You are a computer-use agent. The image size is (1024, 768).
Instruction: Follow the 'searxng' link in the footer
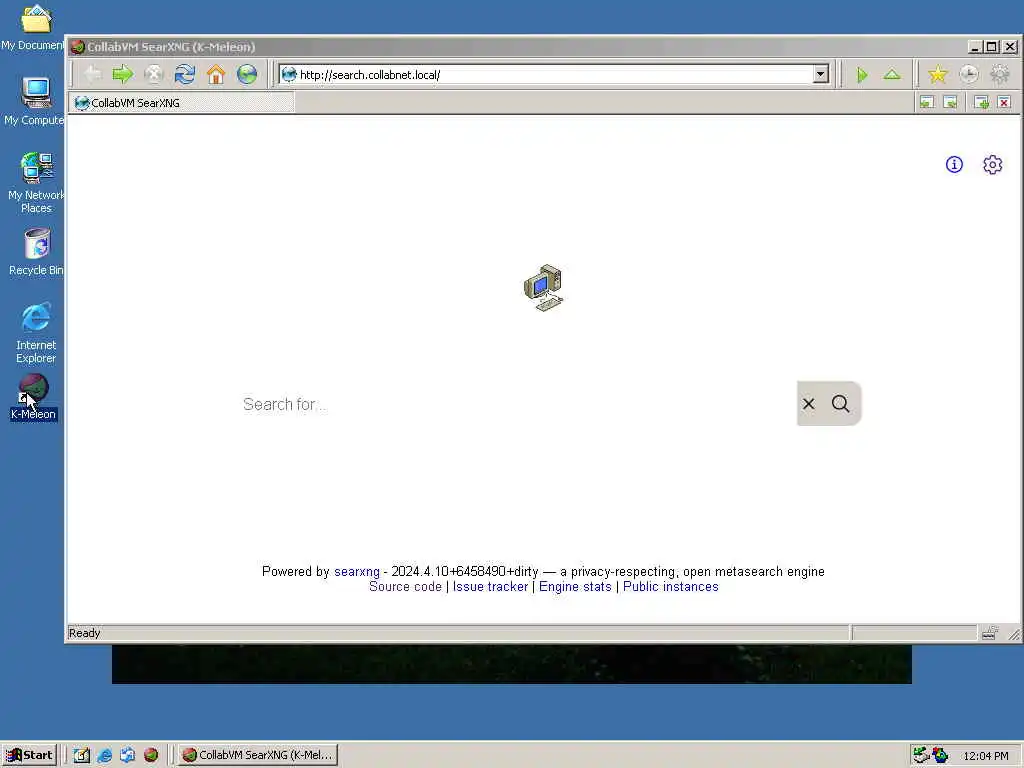(357, 571)
